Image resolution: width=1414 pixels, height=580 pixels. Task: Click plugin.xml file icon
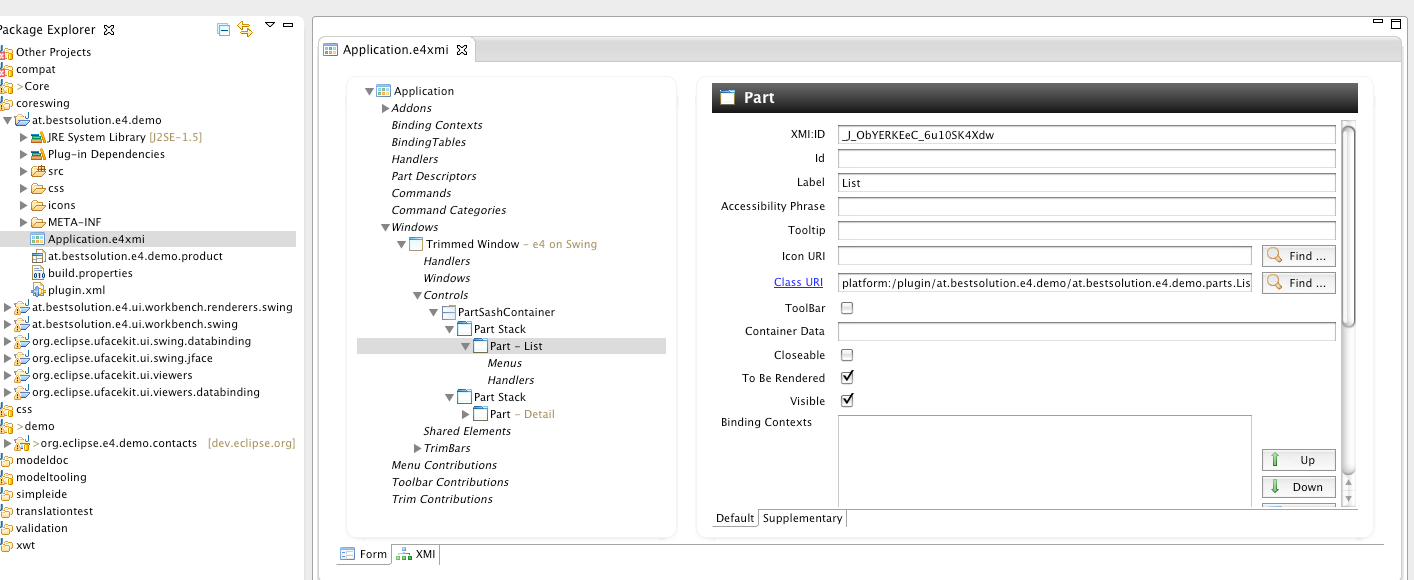[38, 290]
